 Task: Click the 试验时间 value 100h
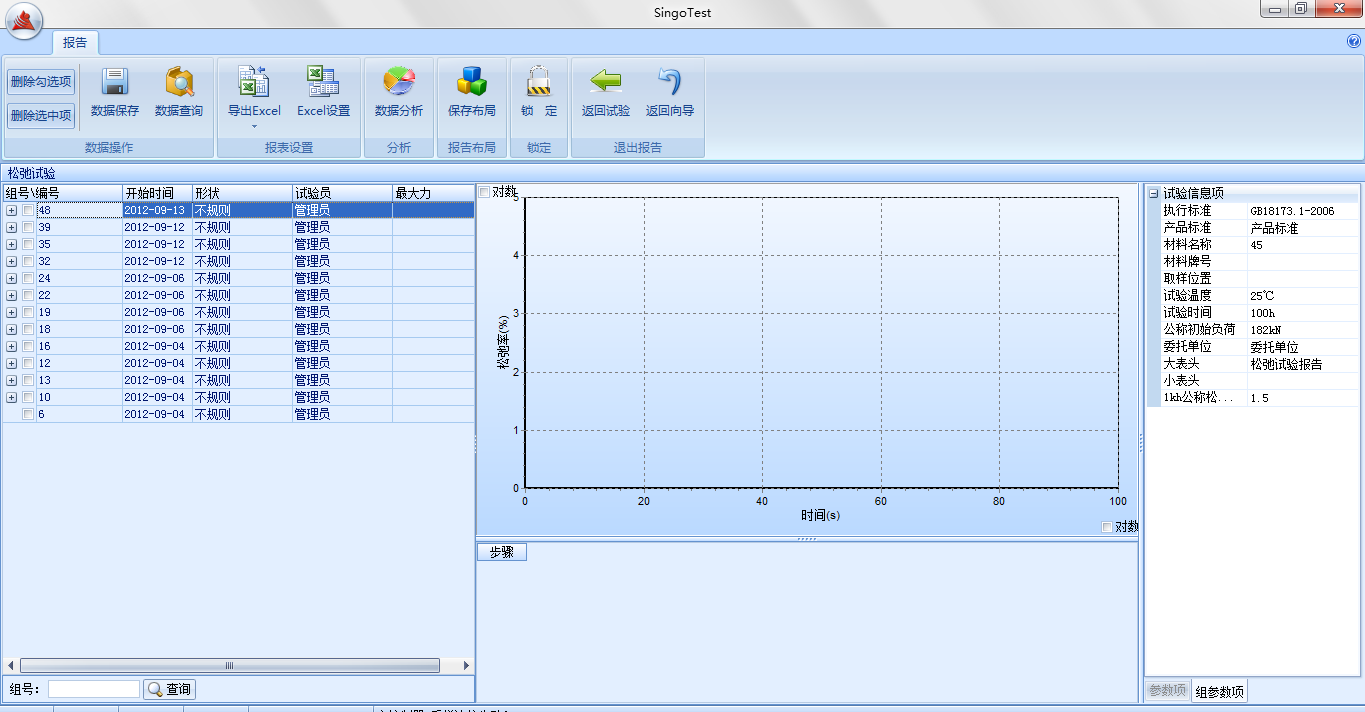[1304, 313]
